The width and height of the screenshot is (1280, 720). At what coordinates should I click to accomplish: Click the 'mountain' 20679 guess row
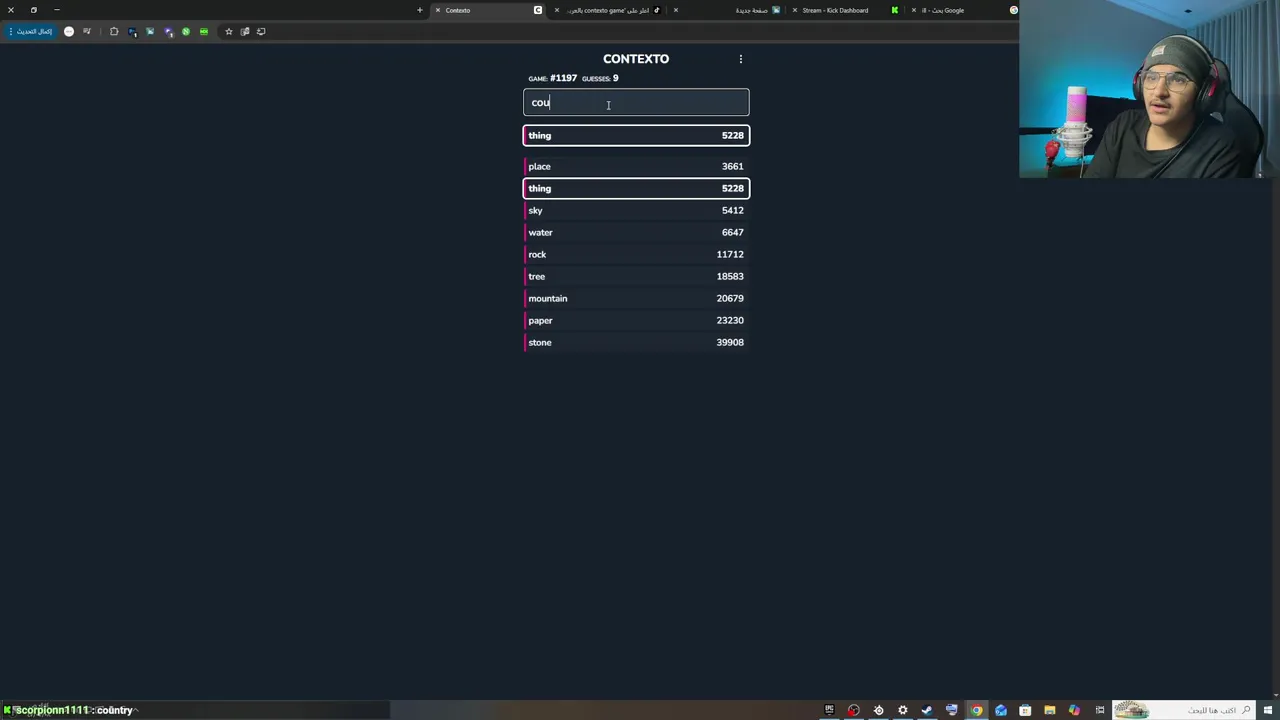pyautogui.click(x=636, y=298)
